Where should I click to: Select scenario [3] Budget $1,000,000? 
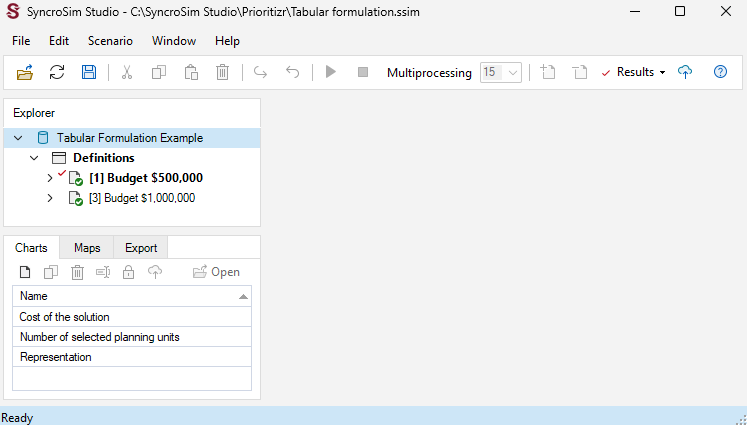point(142,198)
